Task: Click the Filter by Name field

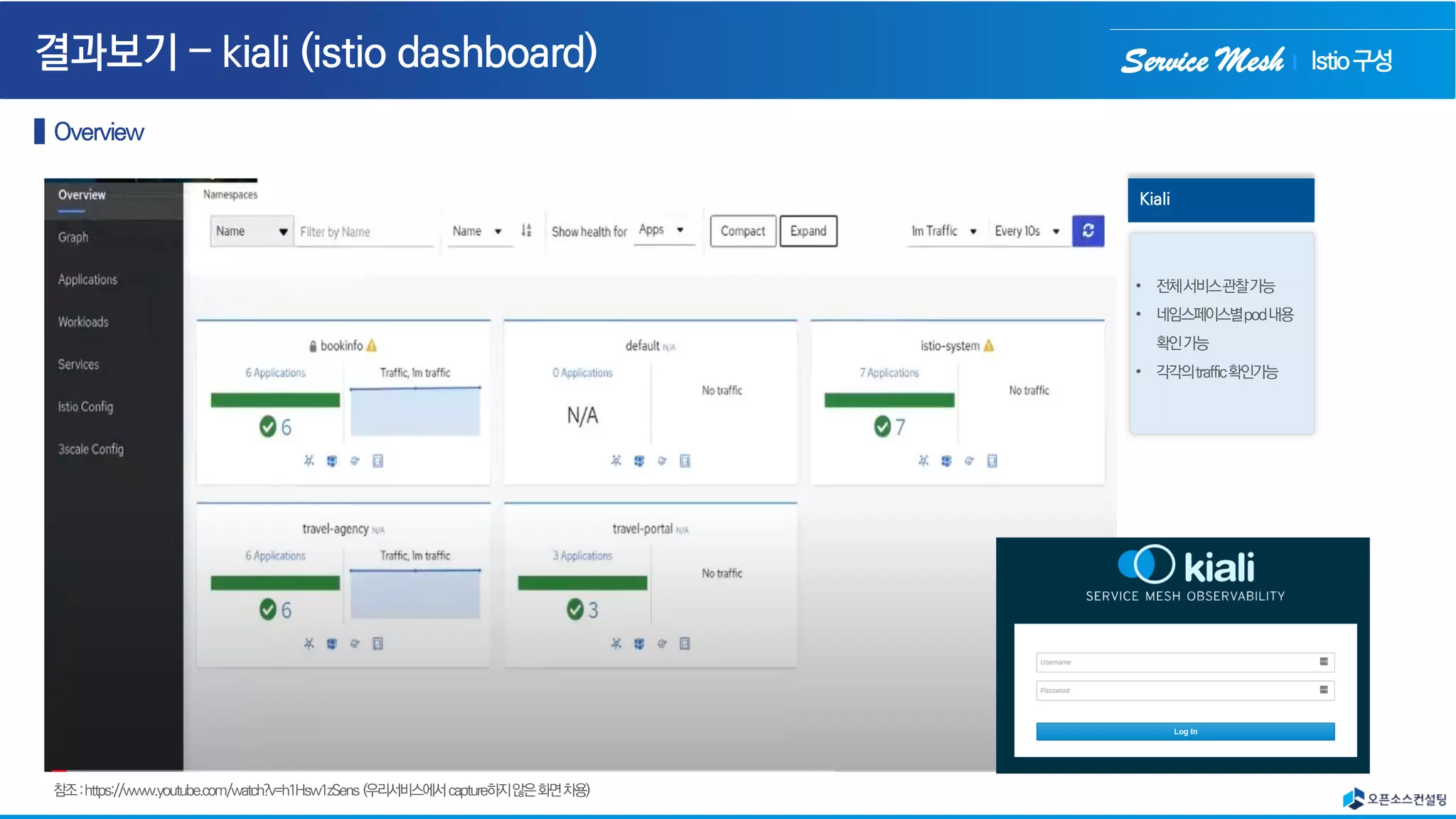Action: click(364, 232)
